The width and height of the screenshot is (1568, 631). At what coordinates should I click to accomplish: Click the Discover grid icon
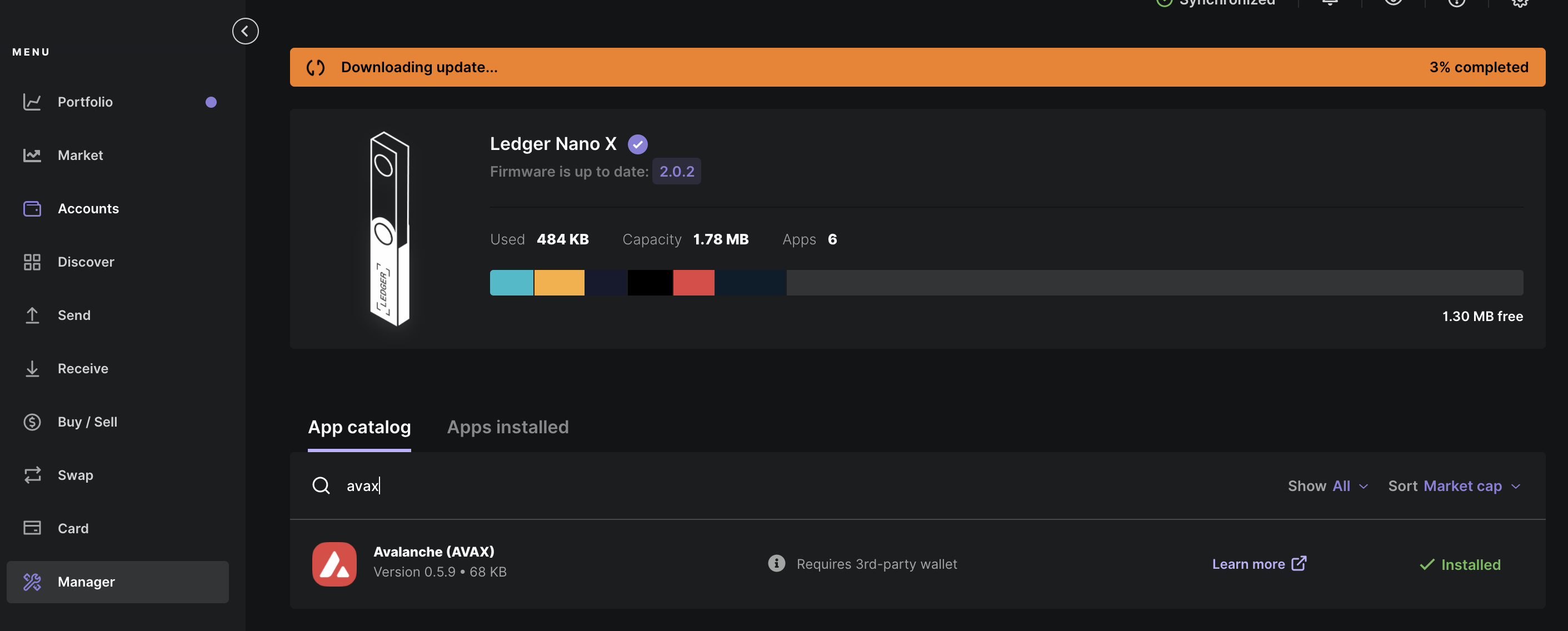tap(32, 262)
